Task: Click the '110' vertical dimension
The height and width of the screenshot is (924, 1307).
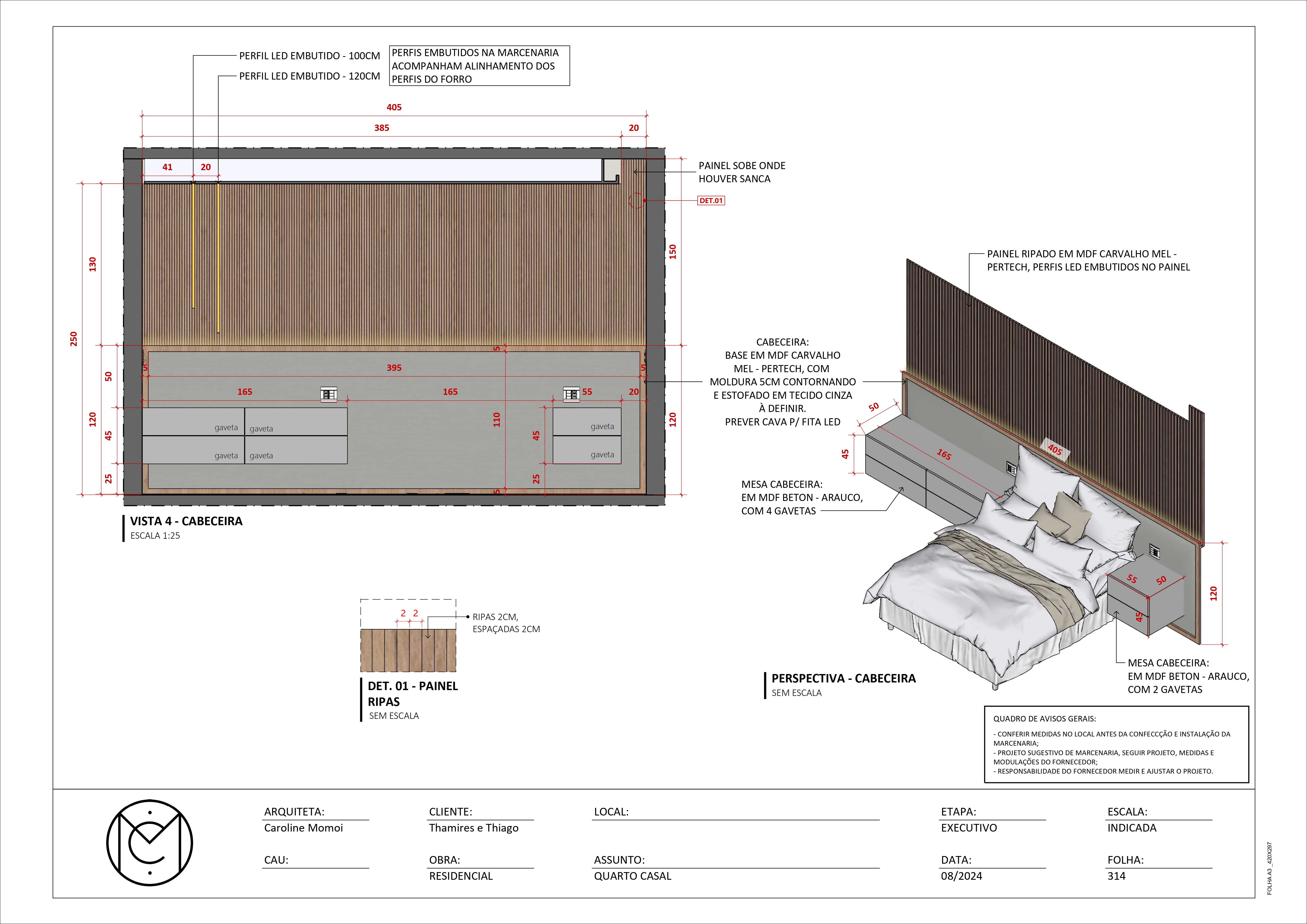Action: pos(496,419)
